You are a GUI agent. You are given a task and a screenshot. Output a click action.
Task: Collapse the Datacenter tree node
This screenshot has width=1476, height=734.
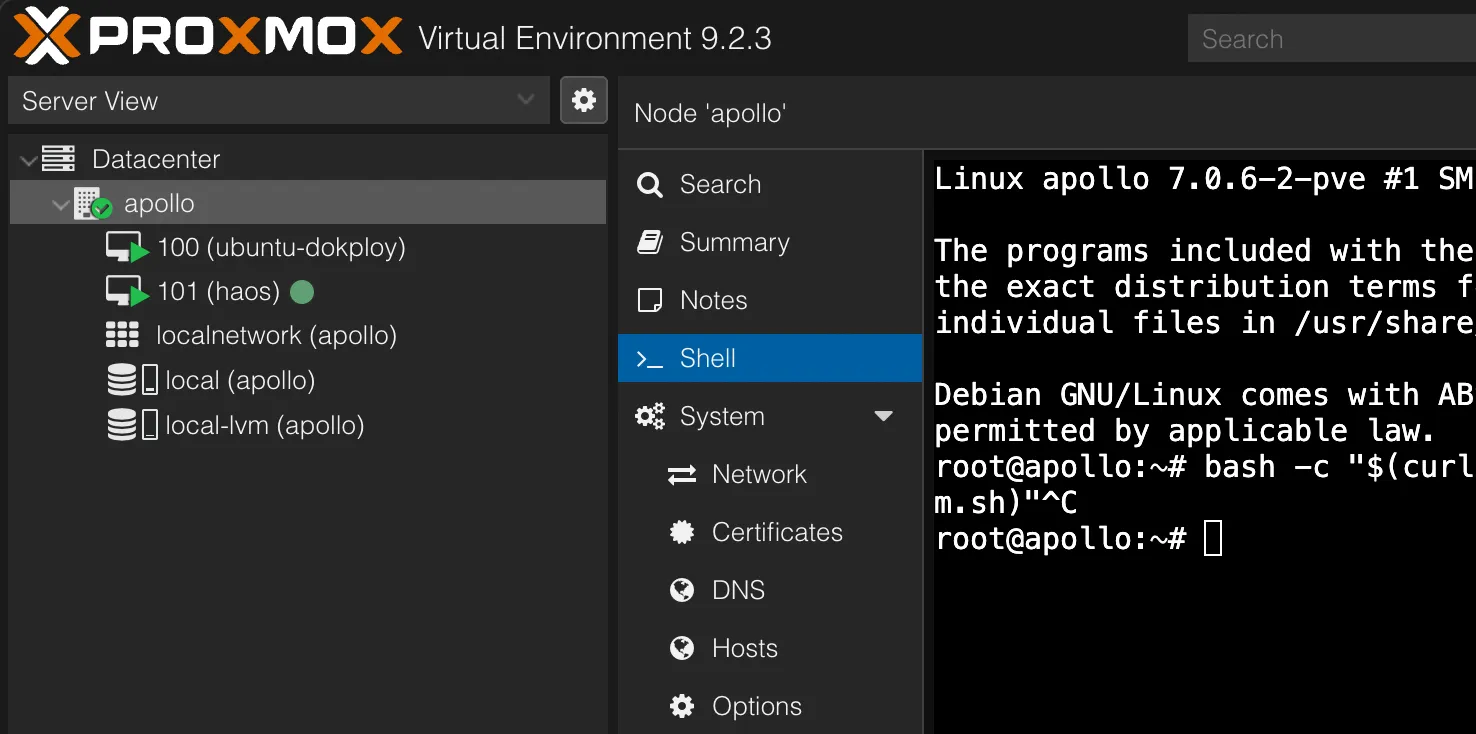pyautogui.click(x=27, y=159)
